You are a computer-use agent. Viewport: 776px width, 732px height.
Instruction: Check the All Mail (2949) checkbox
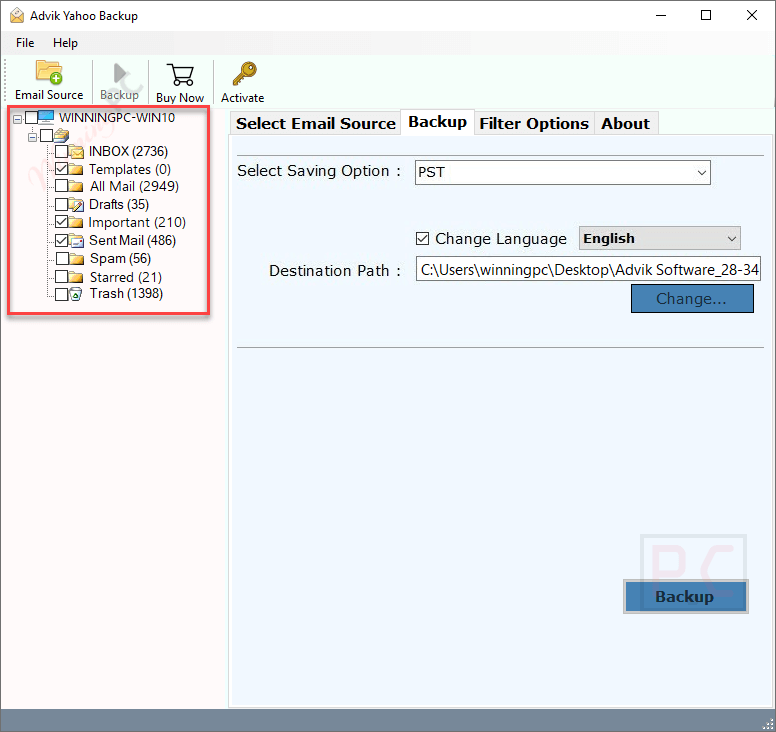[61, 186]
